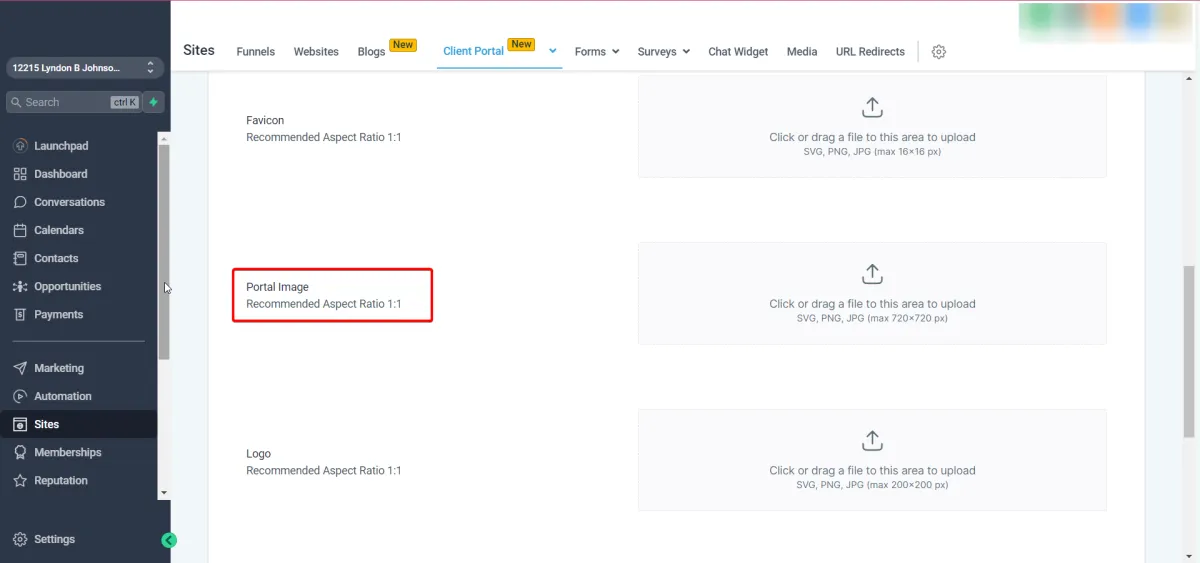1200x563 pixels.
Task: Click the Favicon label text
Action: (265, 120)
